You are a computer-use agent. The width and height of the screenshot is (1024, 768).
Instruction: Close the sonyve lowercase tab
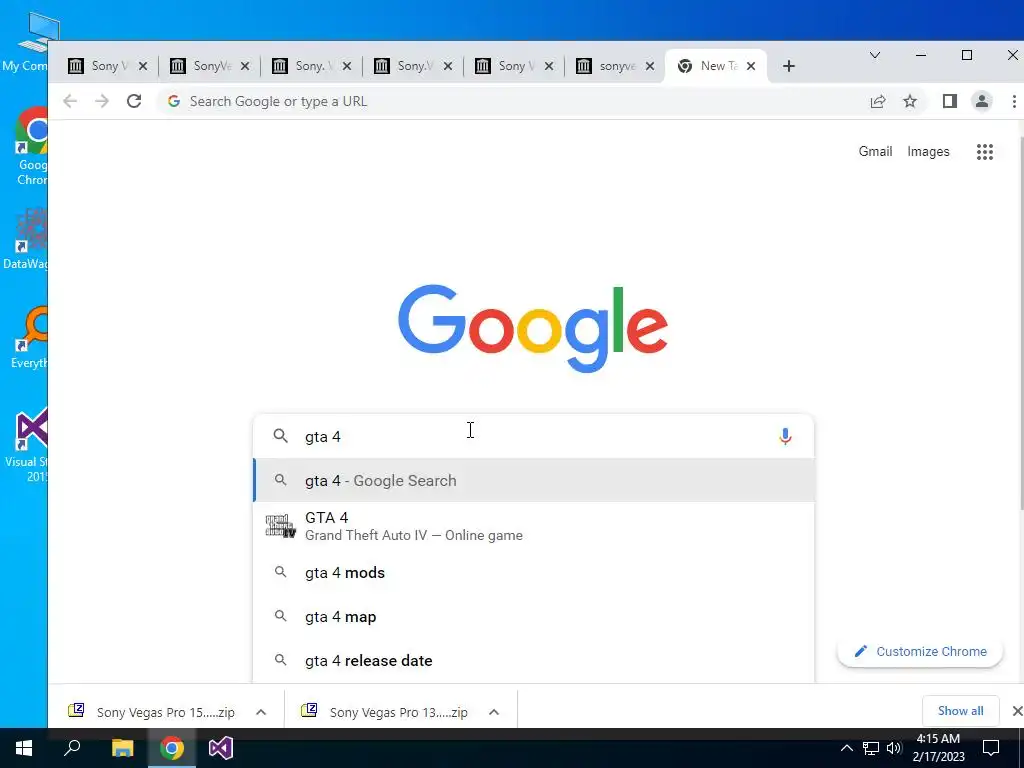(650, 66)
